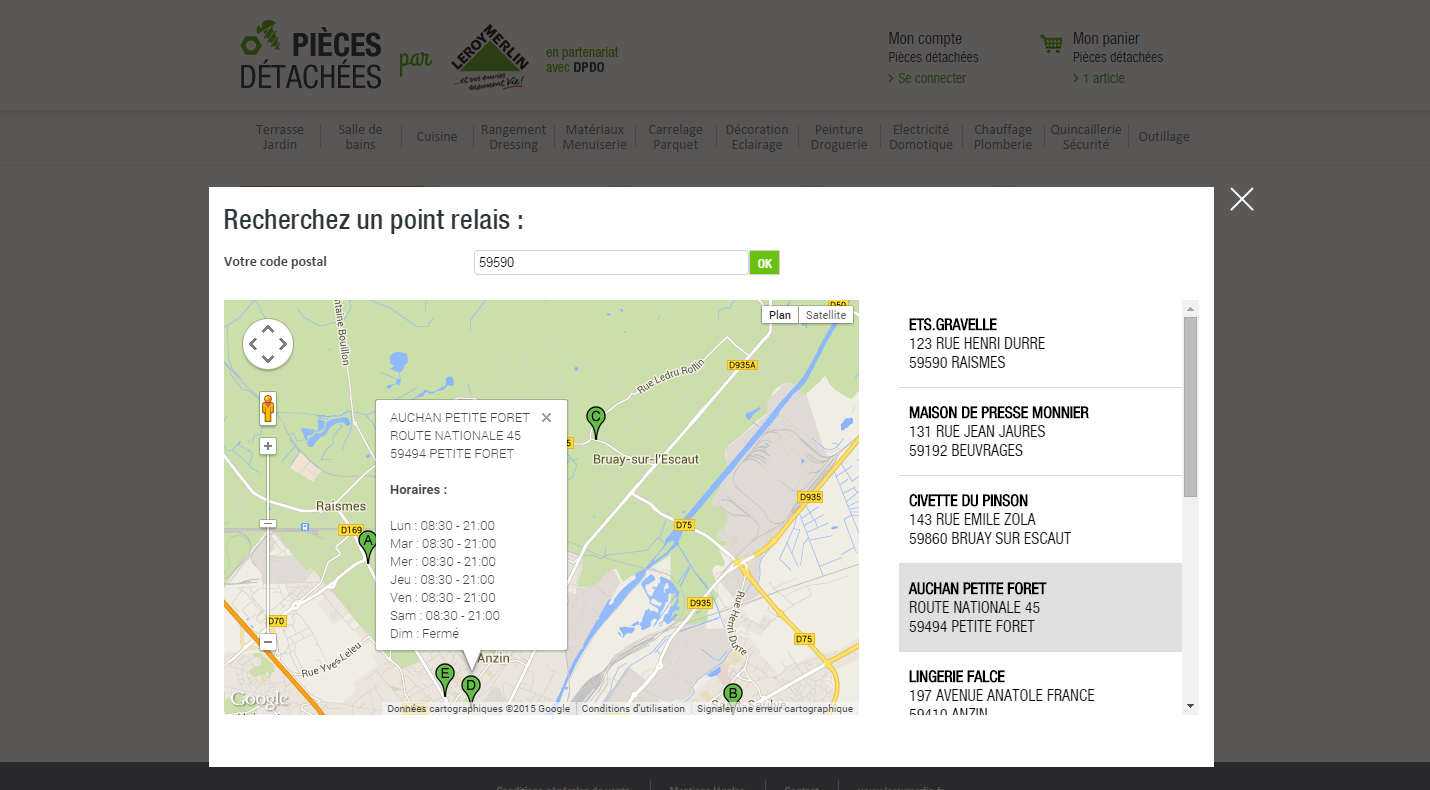Open Quincaillerie Sécurité menu
This screenshot has width=1430, height=790.
click(x=1086, y=137)
